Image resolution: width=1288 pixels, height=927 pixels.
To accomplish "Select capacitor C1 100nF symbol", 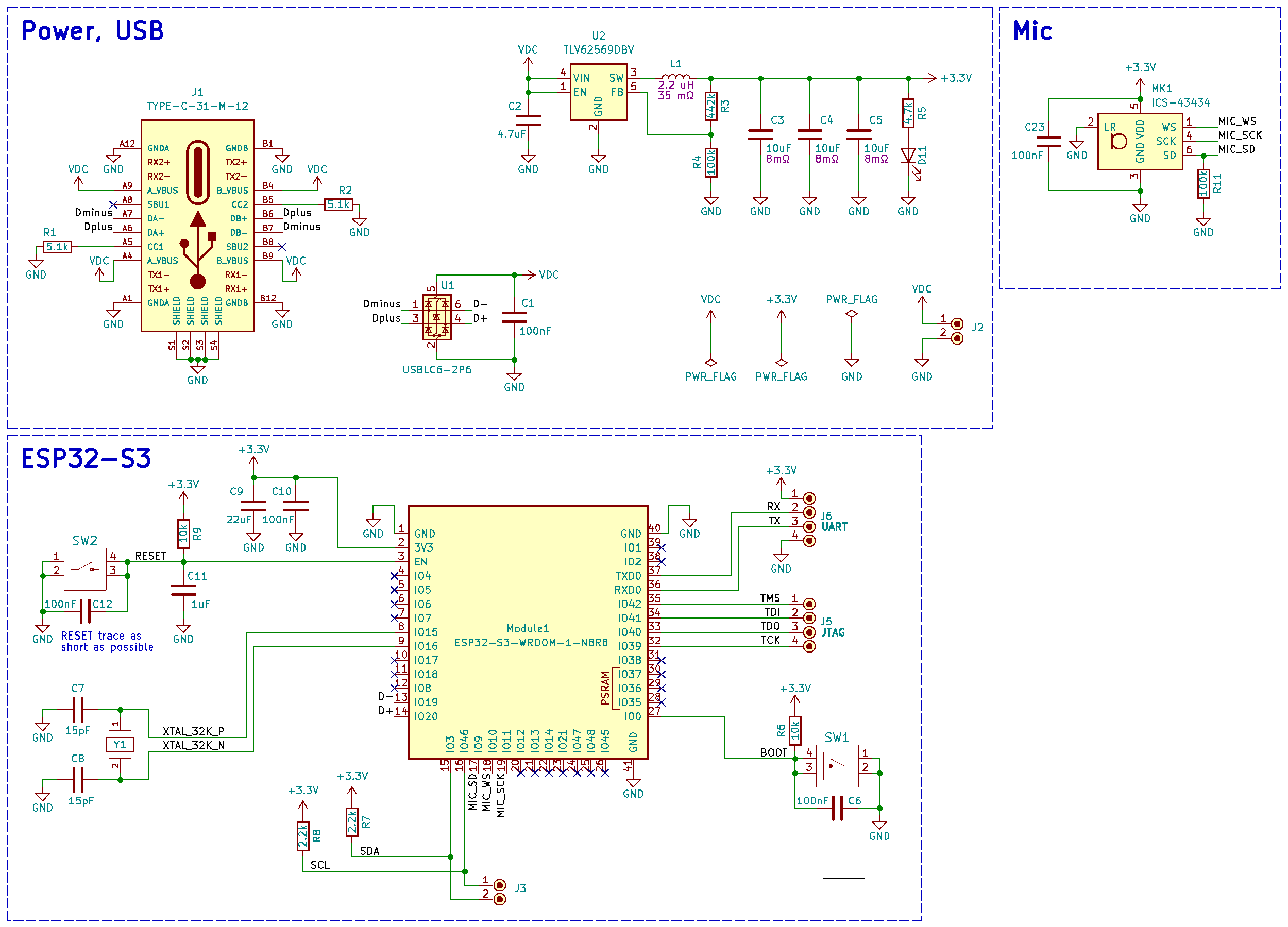I will (514, 317).
